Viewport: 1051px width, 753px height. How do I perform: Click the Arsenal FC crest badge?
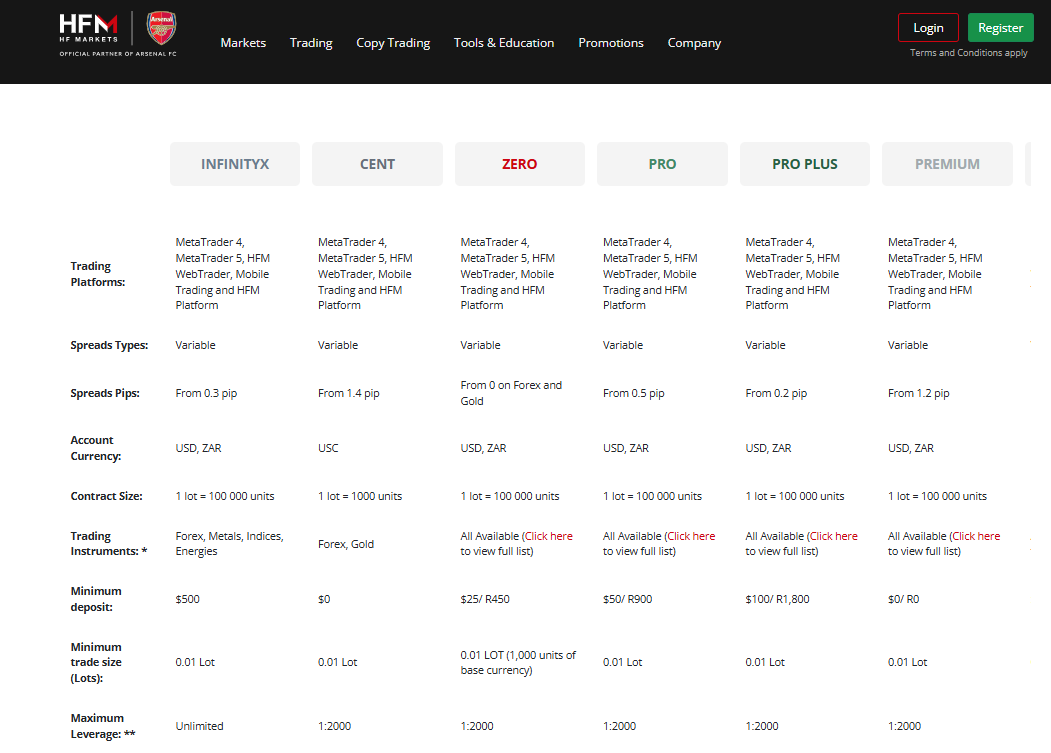click(x=162, y=27)
